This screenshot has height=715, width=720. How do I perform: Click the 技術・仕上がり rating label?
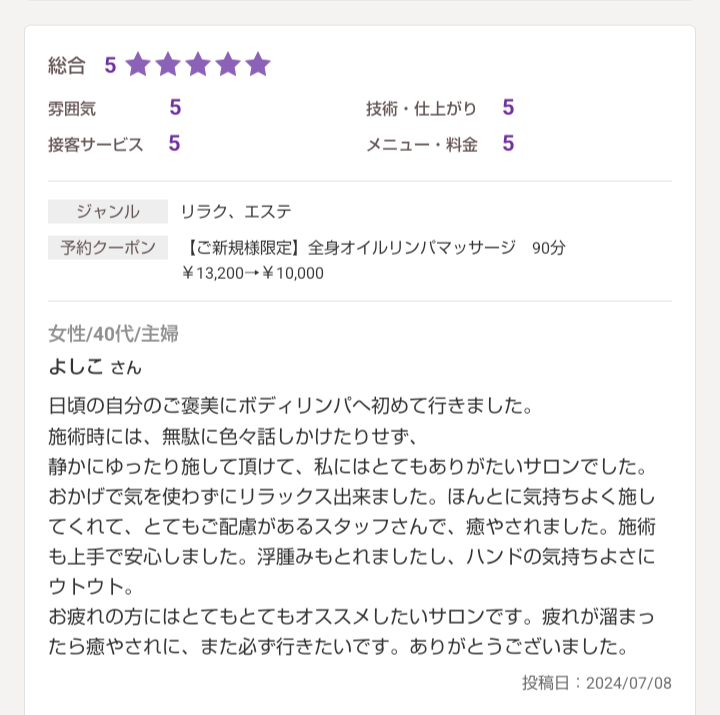point(421,109)
